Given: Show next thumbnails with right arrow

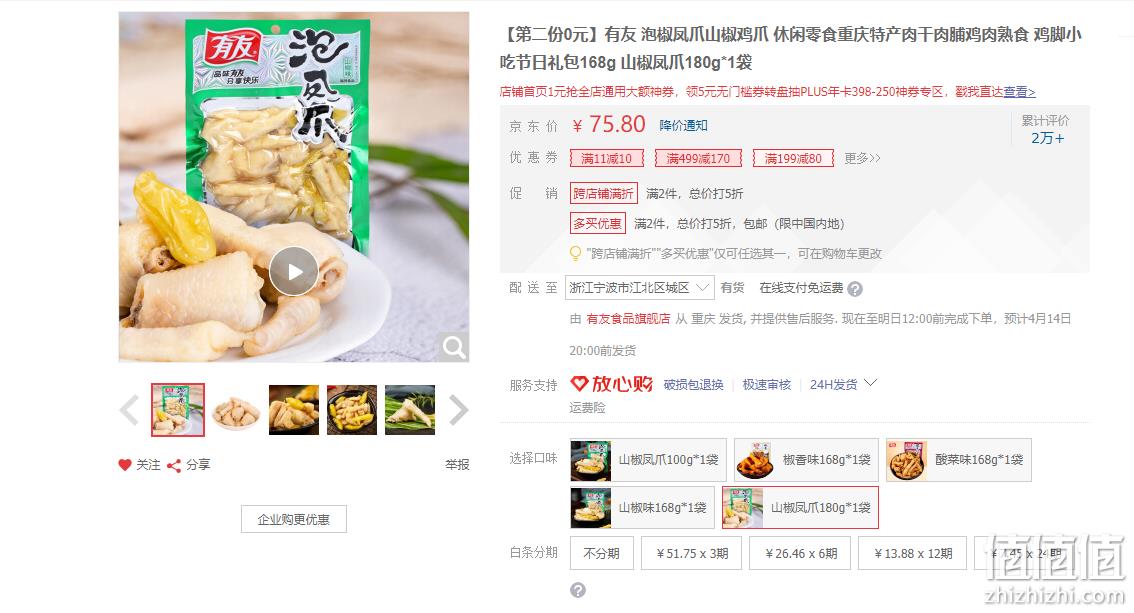Looking at the screenshot, I should tap(459, 410).
